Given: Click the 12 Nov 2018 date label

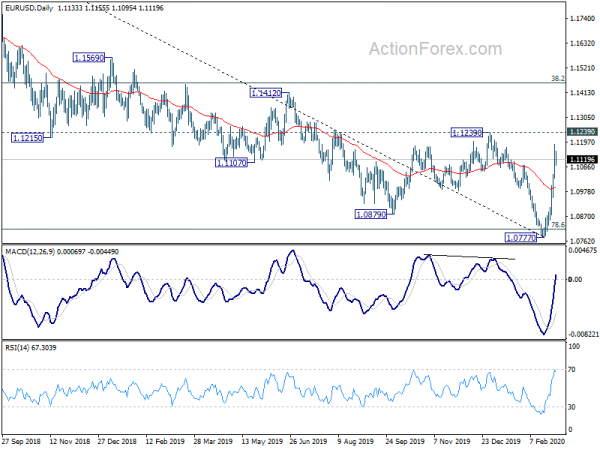Looking at the screenshot, I should pos(70,441).
